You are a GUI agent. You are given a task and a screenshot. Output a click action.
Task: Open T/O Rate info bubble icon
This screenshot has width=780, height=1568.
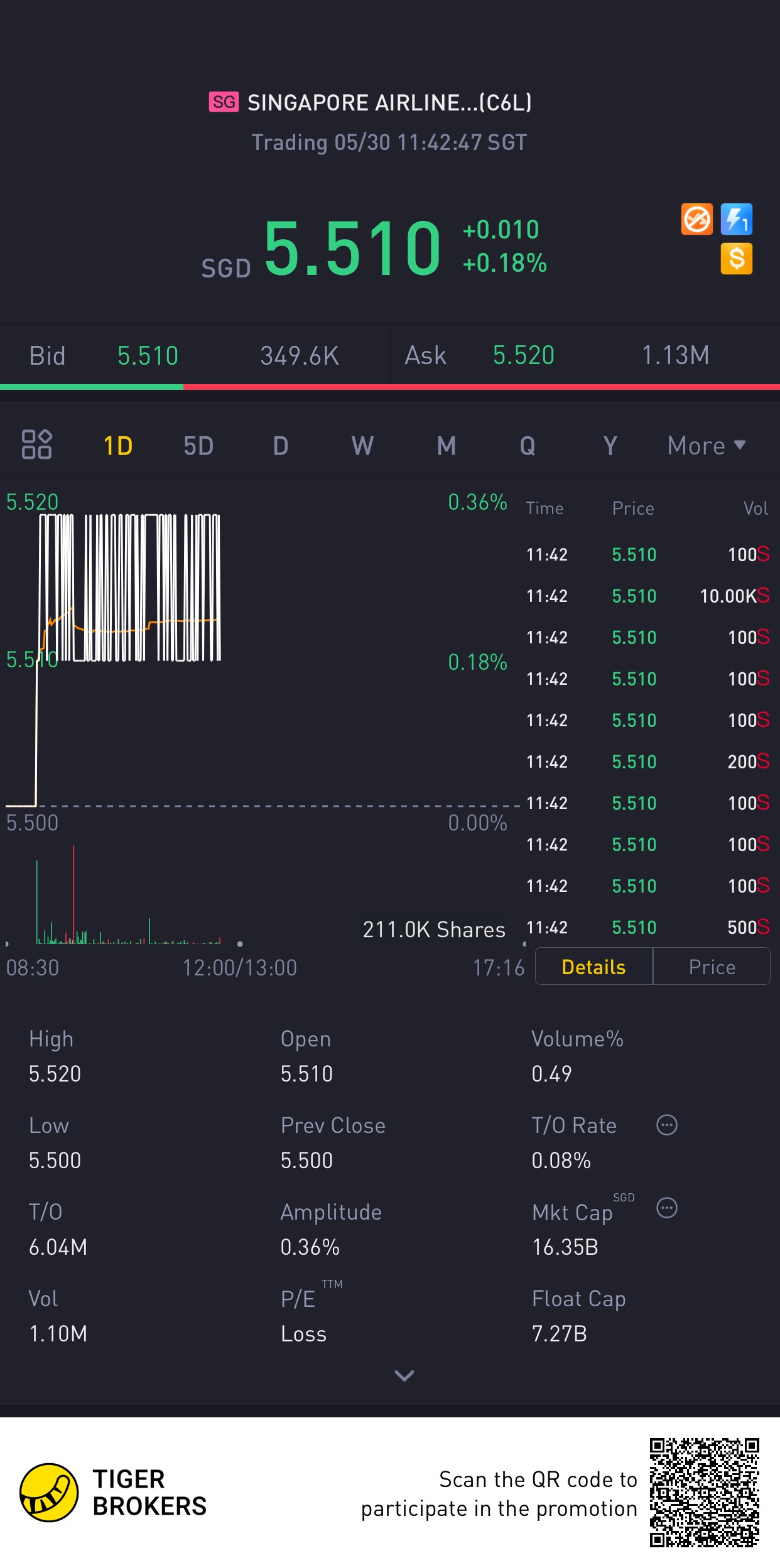[667, 1125]
